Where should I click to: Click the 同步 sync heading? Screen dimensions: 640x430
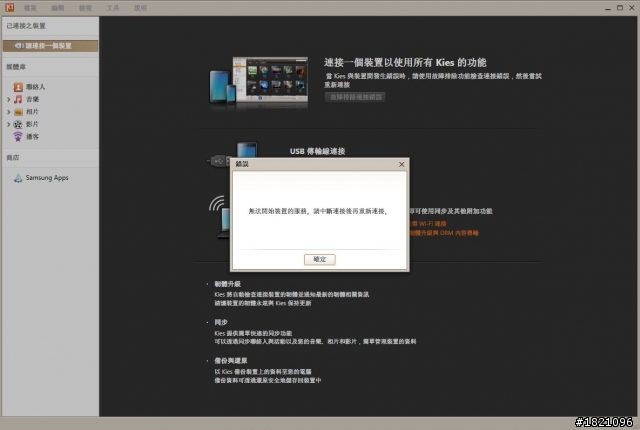point(221,322)
